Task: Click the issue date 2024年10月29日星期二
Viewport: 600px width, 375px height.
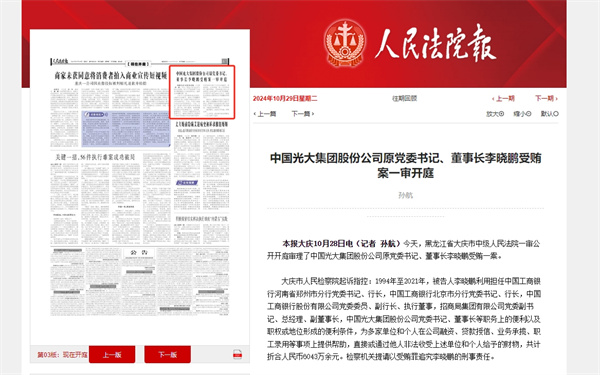Action: (x=285, y=99)
